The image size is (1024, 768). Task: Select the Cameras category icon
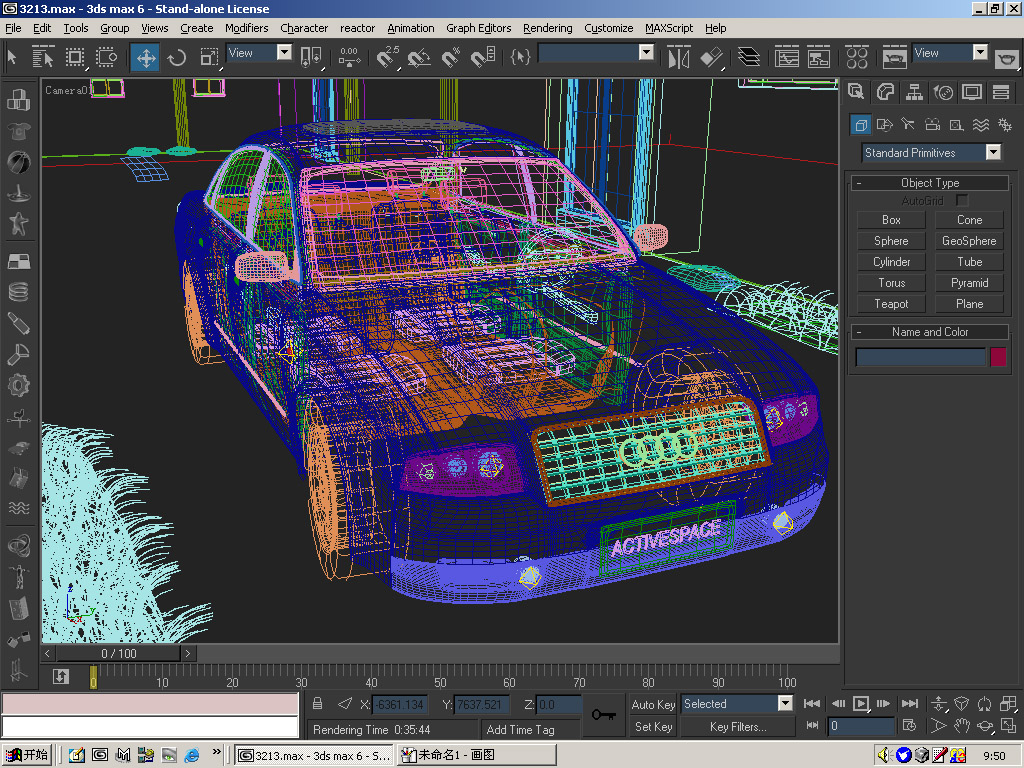[933, 124]
